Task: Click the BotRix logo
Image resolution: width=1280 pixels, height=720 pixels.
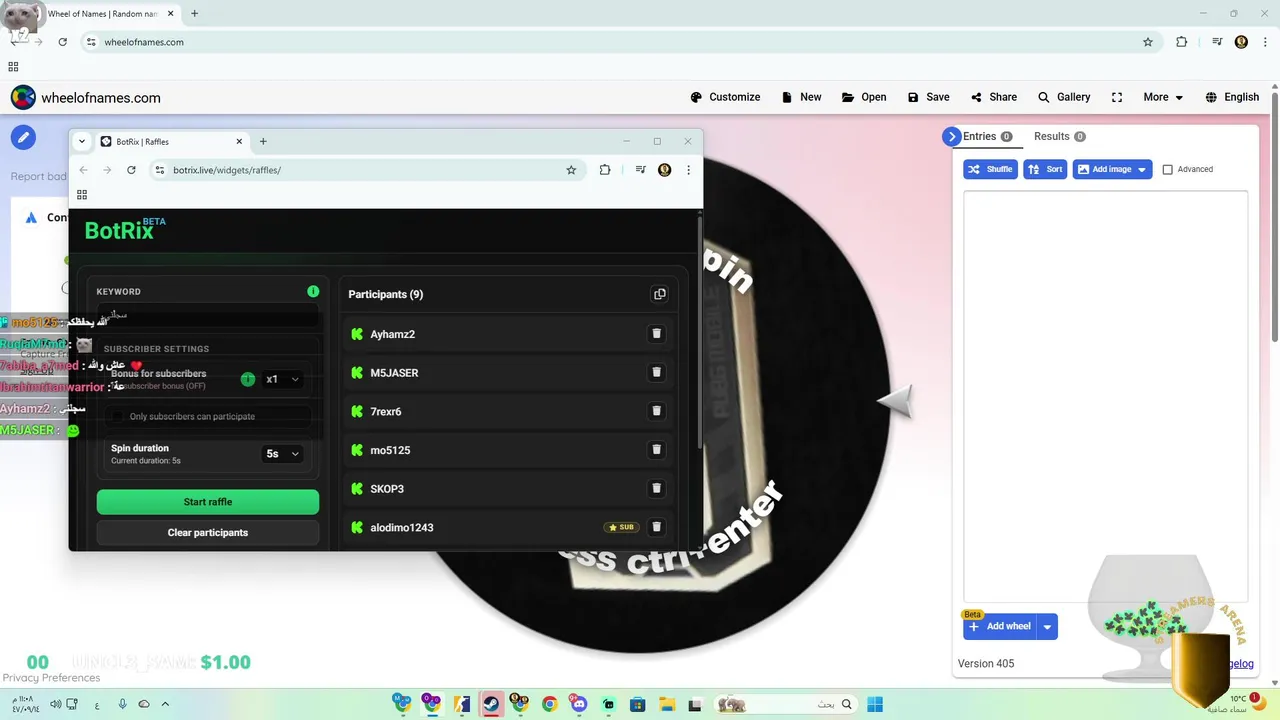Action: pos(125,229)
